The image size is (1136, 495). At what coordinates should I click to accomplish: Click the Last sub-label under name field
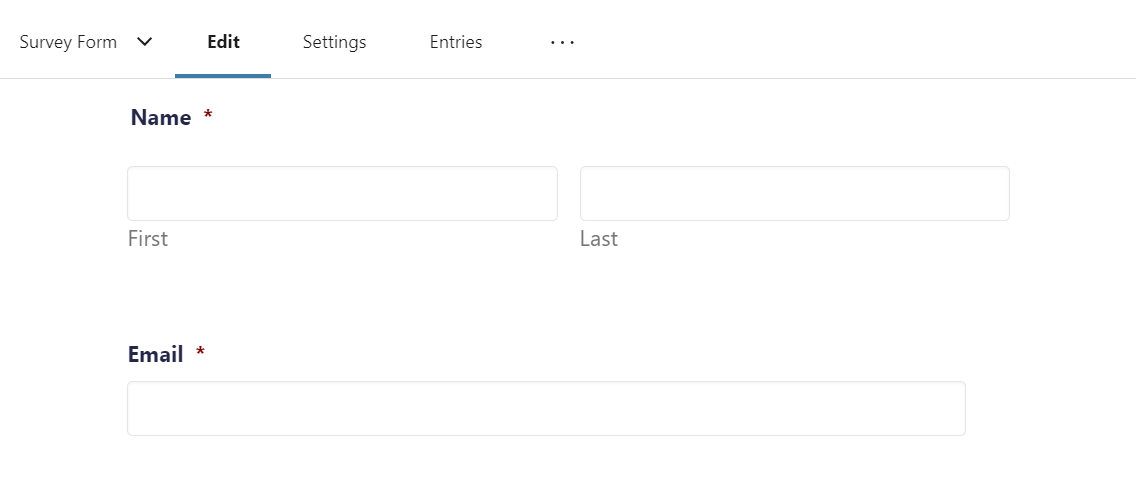coord(598,238)
